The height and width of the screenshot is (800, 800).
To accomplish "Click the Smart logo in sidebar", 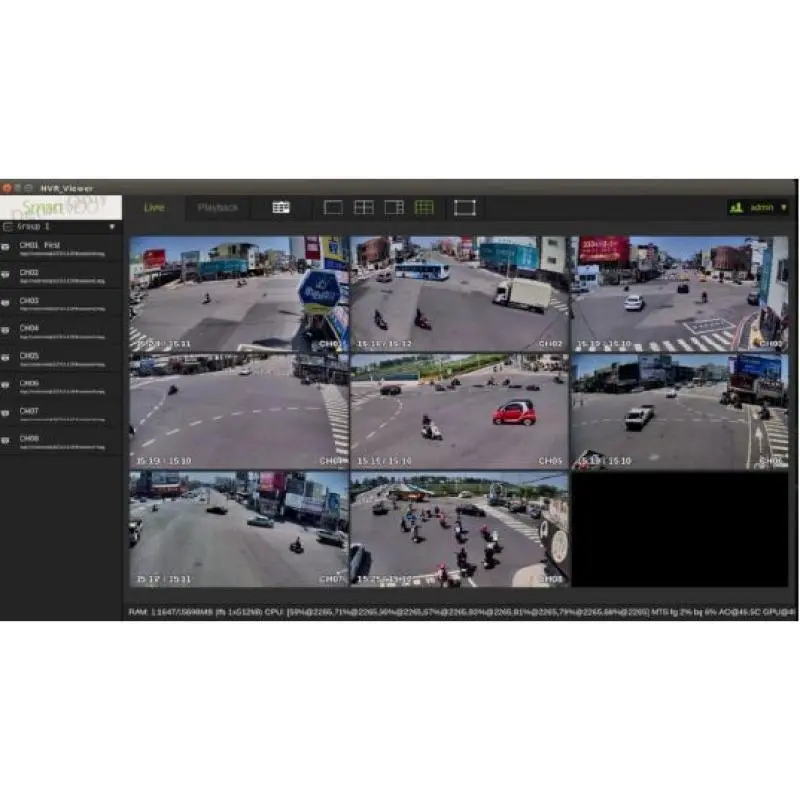I will [x=61, y=207].
